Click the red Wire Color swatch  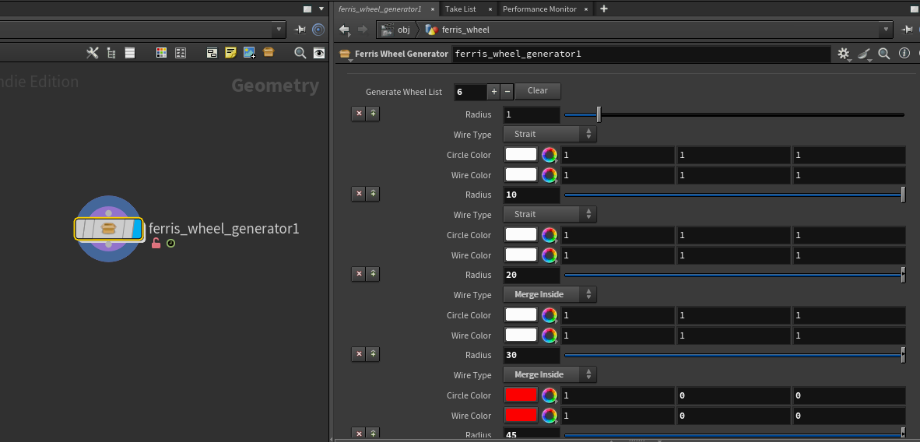click(x=521, y=415)
